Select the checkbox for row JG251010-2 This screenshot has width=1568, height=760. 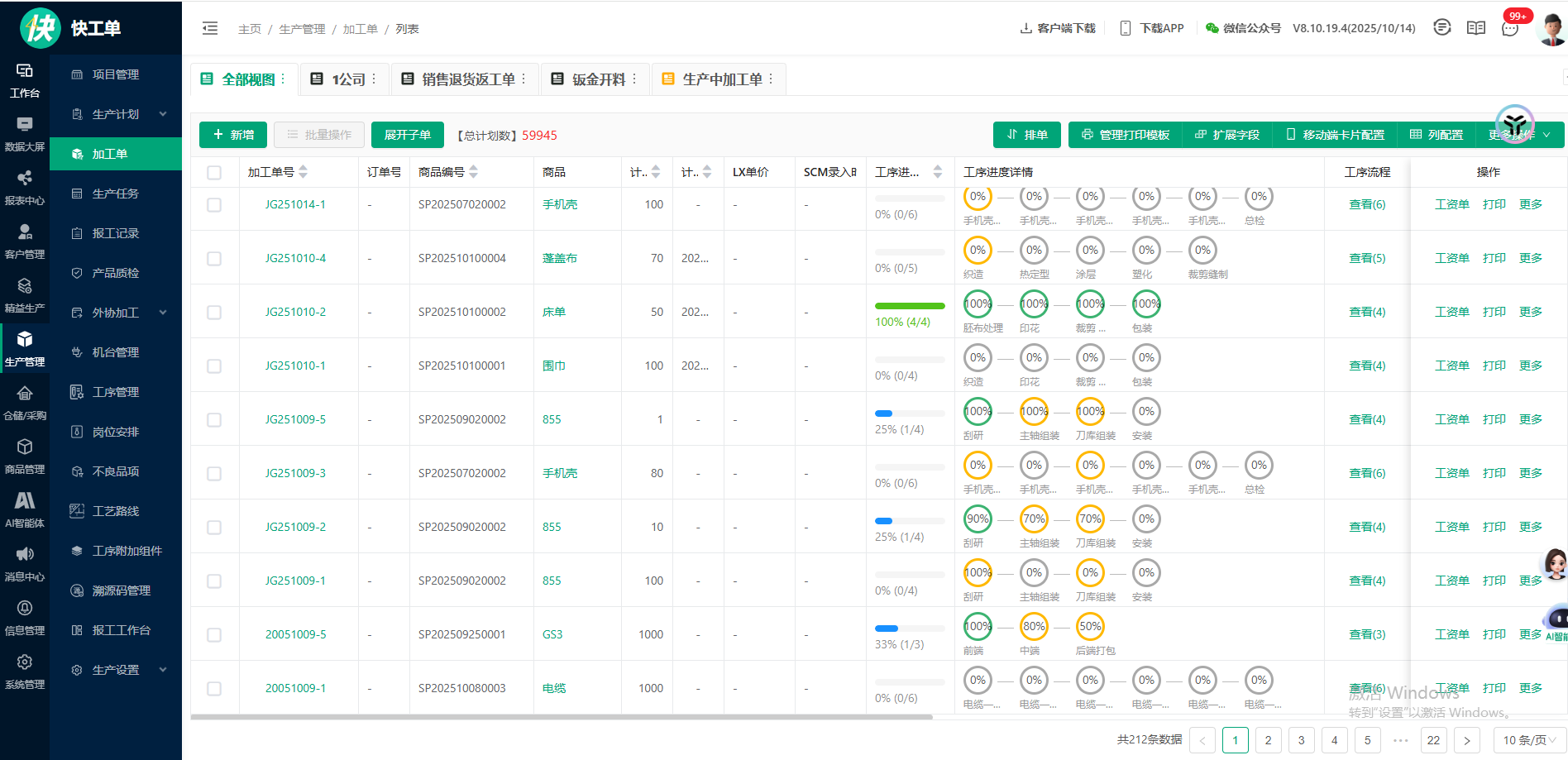214,313
